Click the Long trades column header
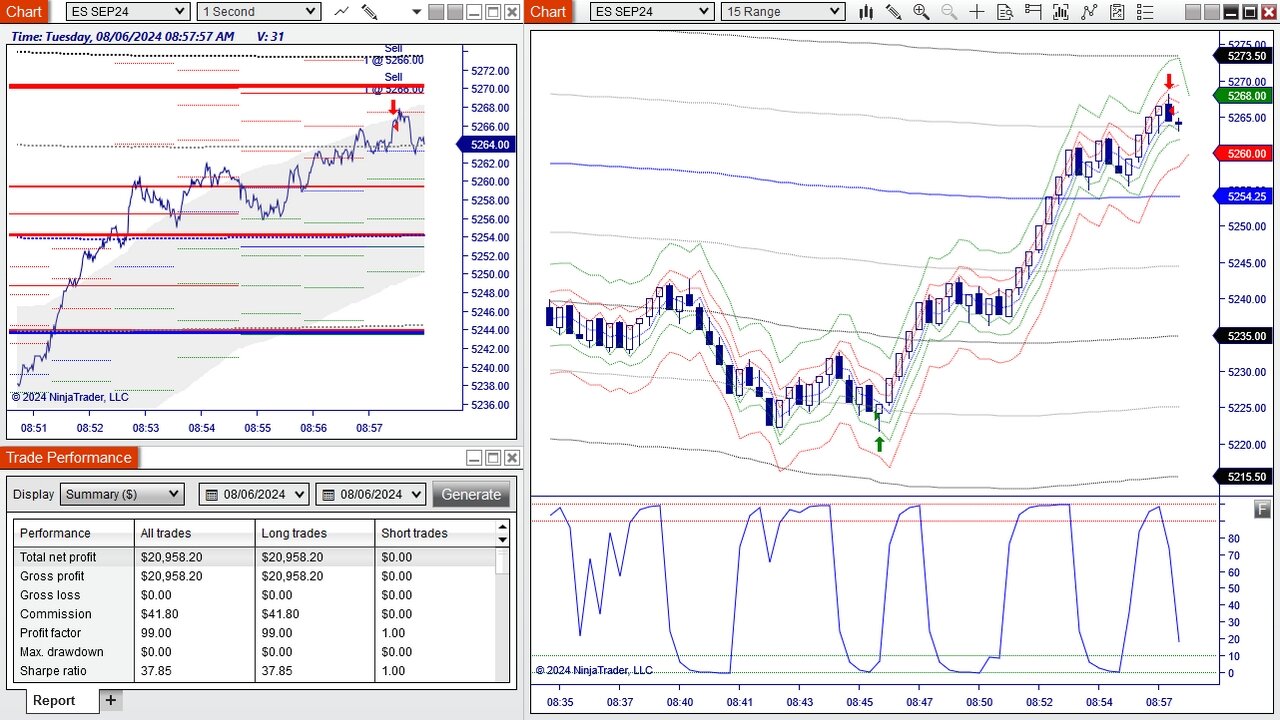 tap(315, 533)
